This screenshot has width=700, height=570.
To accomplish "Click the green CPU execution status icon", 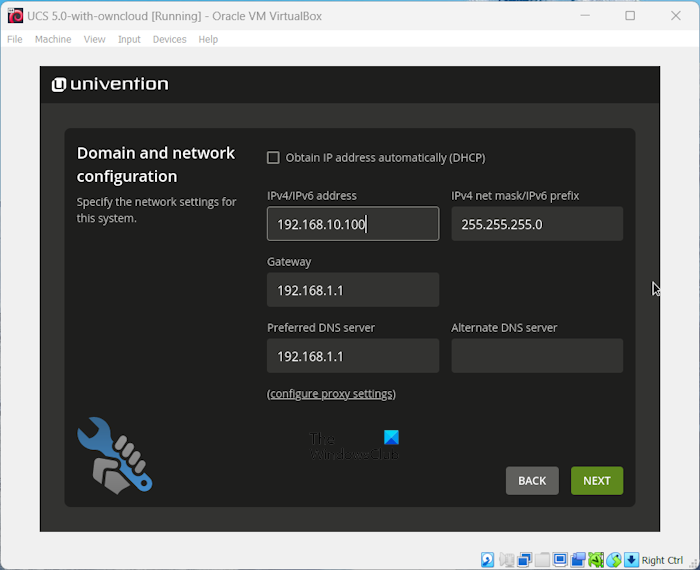I will click(596, 559).
